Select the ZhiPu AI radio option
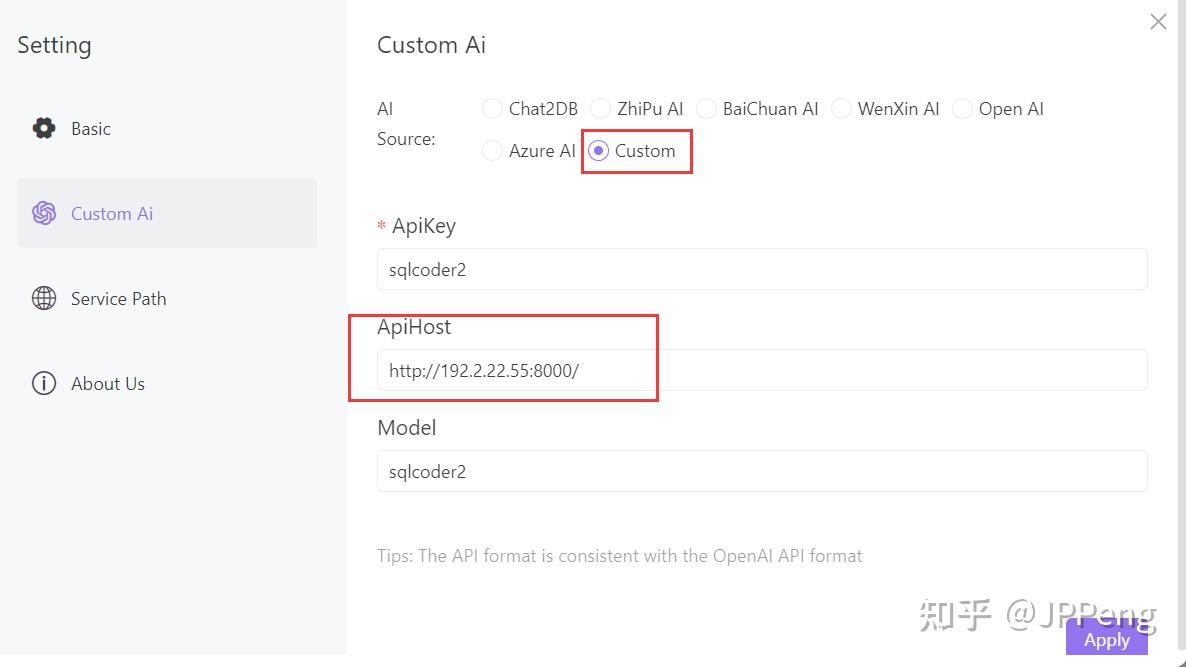1186x667 pixels. (600, 109)
